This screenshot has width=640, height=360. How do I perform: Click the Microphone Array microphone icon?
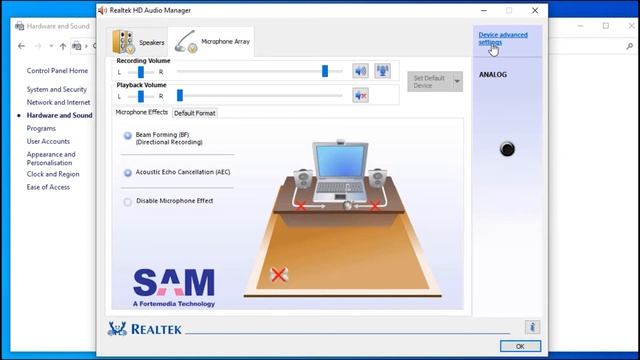186,42
